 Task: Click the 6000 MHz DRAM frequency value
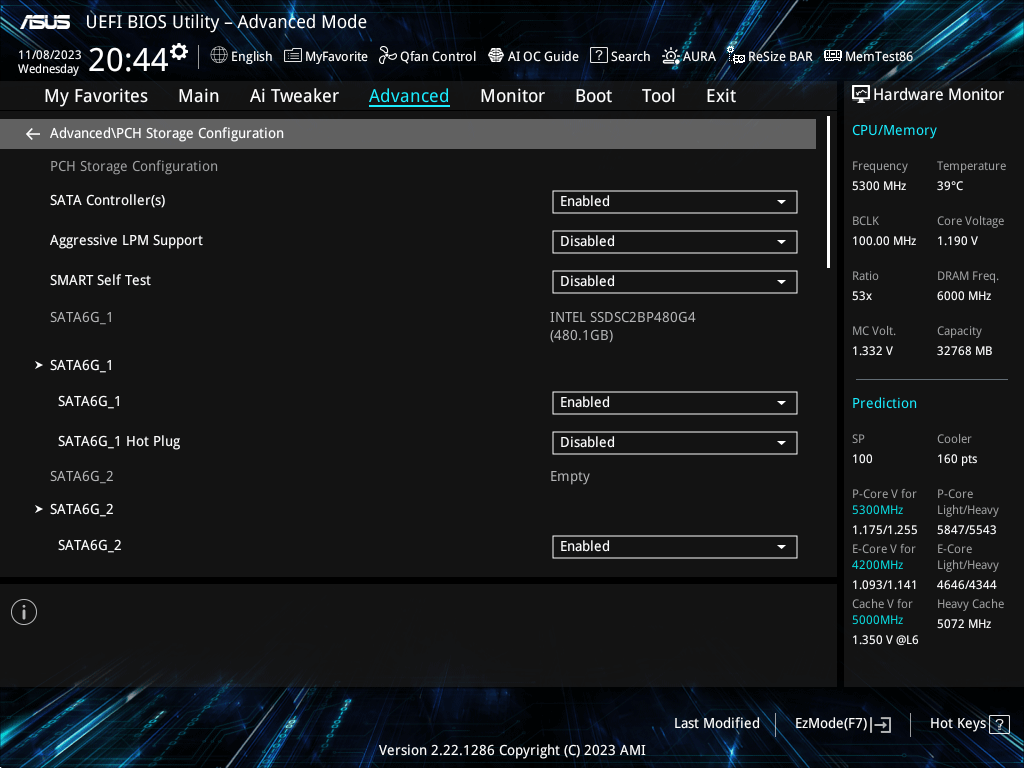pos(964,296)
